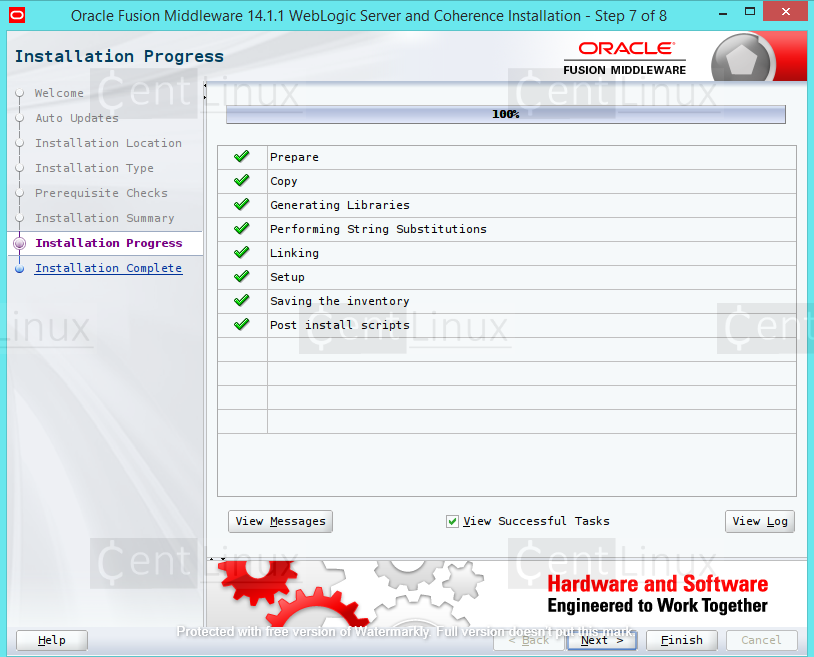Click the 100% progress bar
The height and width of the screenshot is (657, 814).
point(505,114)
